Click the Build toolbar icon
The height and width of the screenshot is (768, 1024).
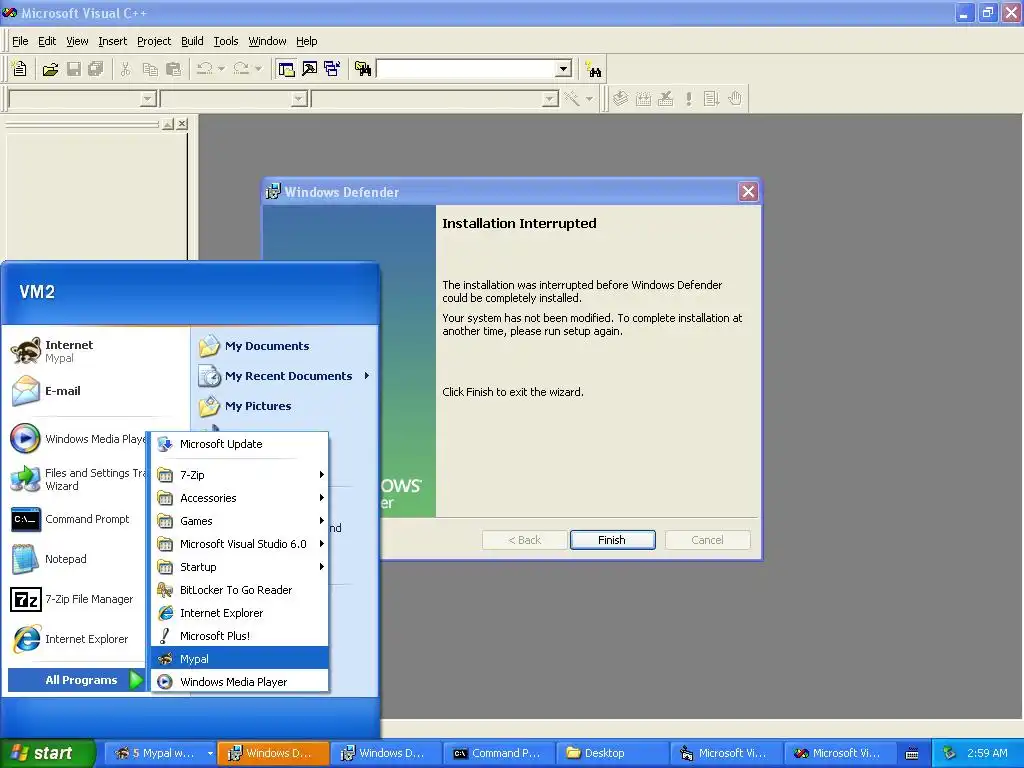[643, 99]
